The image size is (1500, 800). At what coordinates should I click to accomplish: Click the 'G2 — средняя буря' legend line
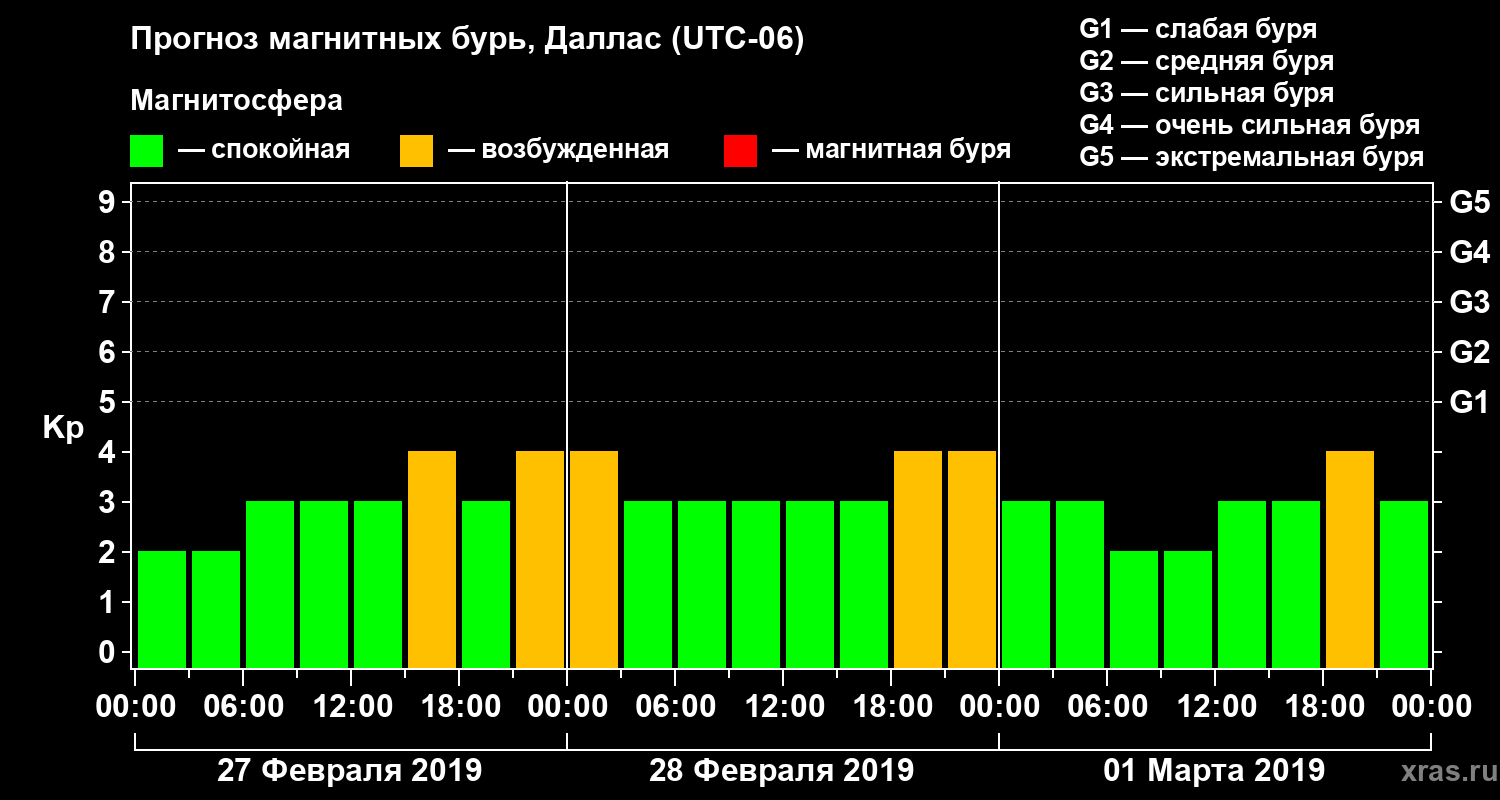coord(1207,61)
